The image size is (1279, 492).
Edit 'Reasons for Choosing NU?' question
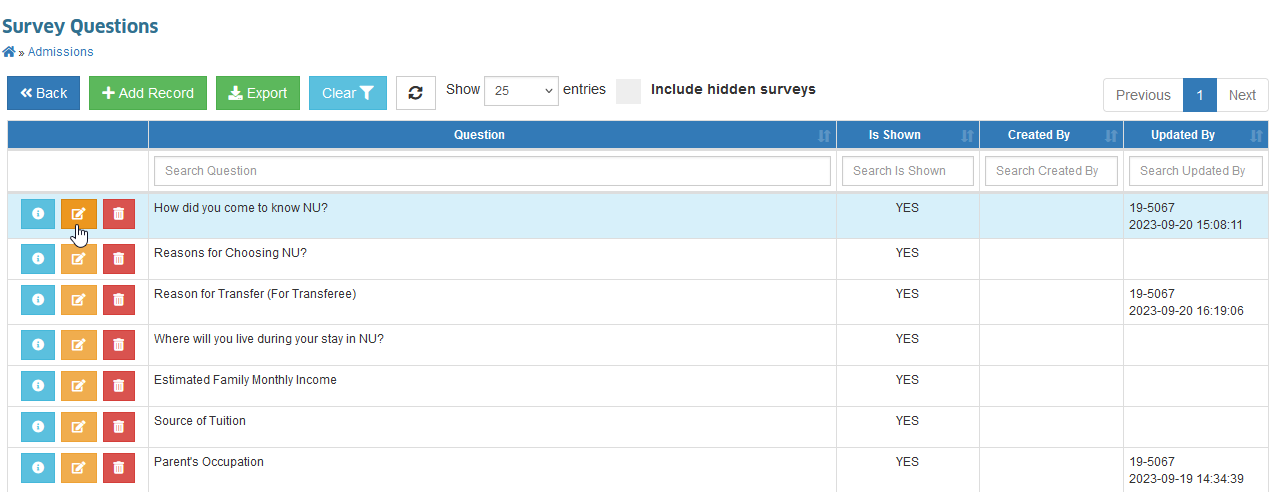(x=79, y=259)
